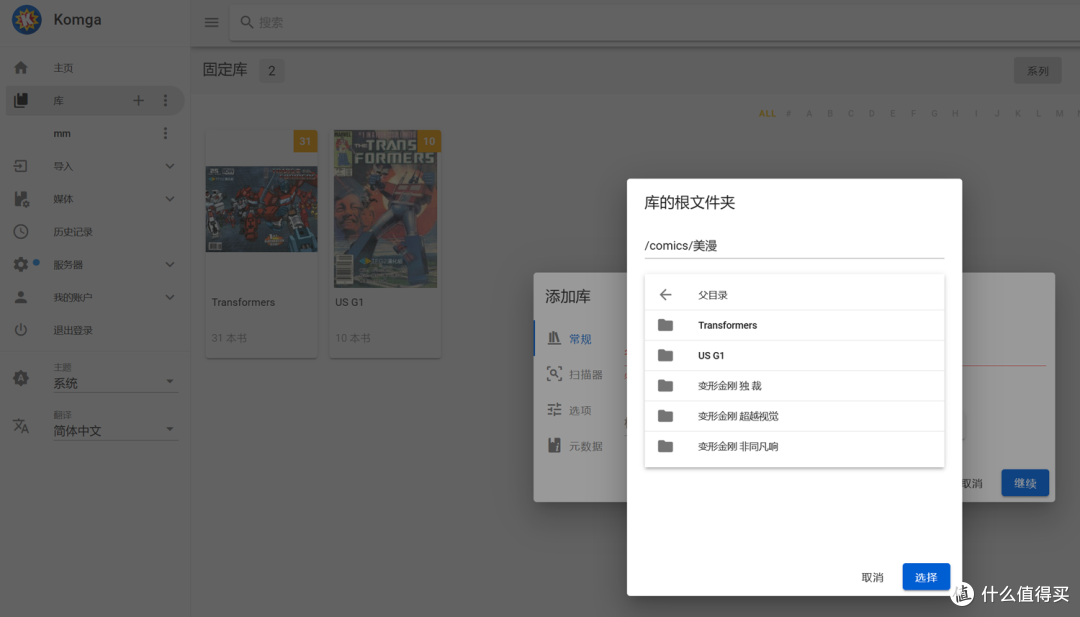Image resolution: width=1080 pixels, height=617 pixels.
Task: Click the 系列 button at top right
Action: click(1037, 70)
